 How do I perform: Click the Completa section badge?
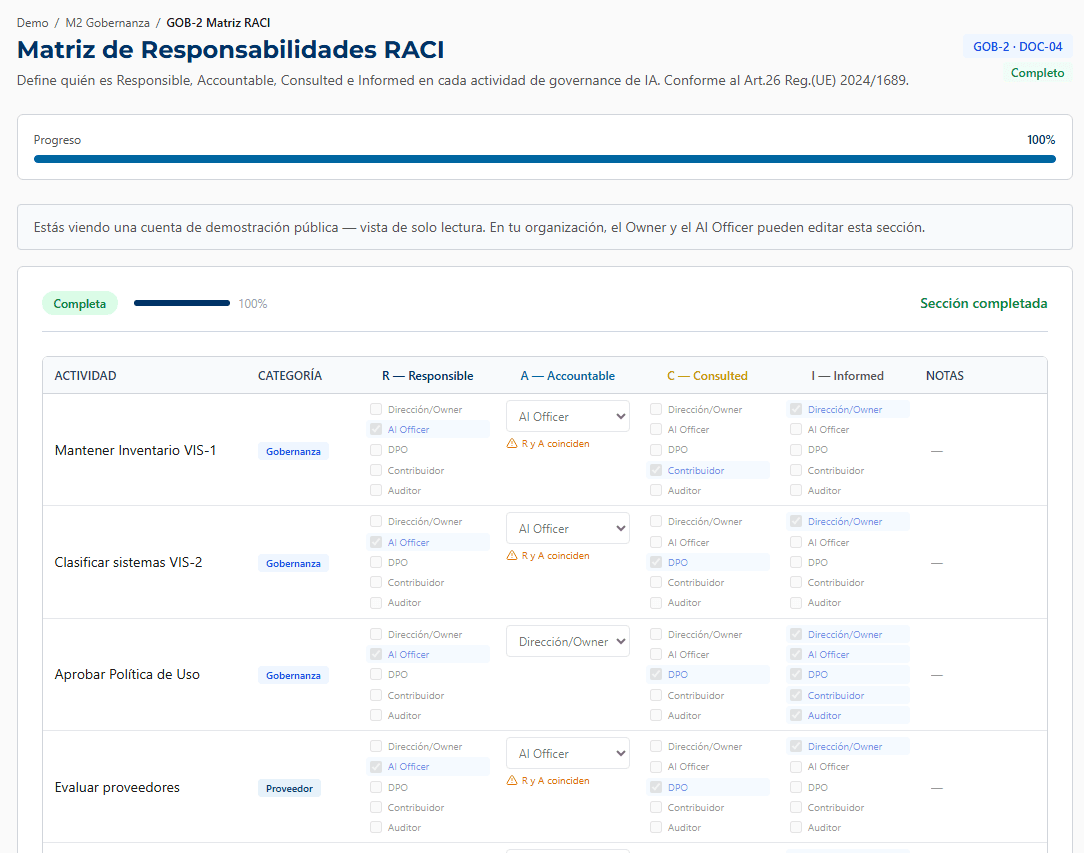pyautogui.click(x=80, y=303)
